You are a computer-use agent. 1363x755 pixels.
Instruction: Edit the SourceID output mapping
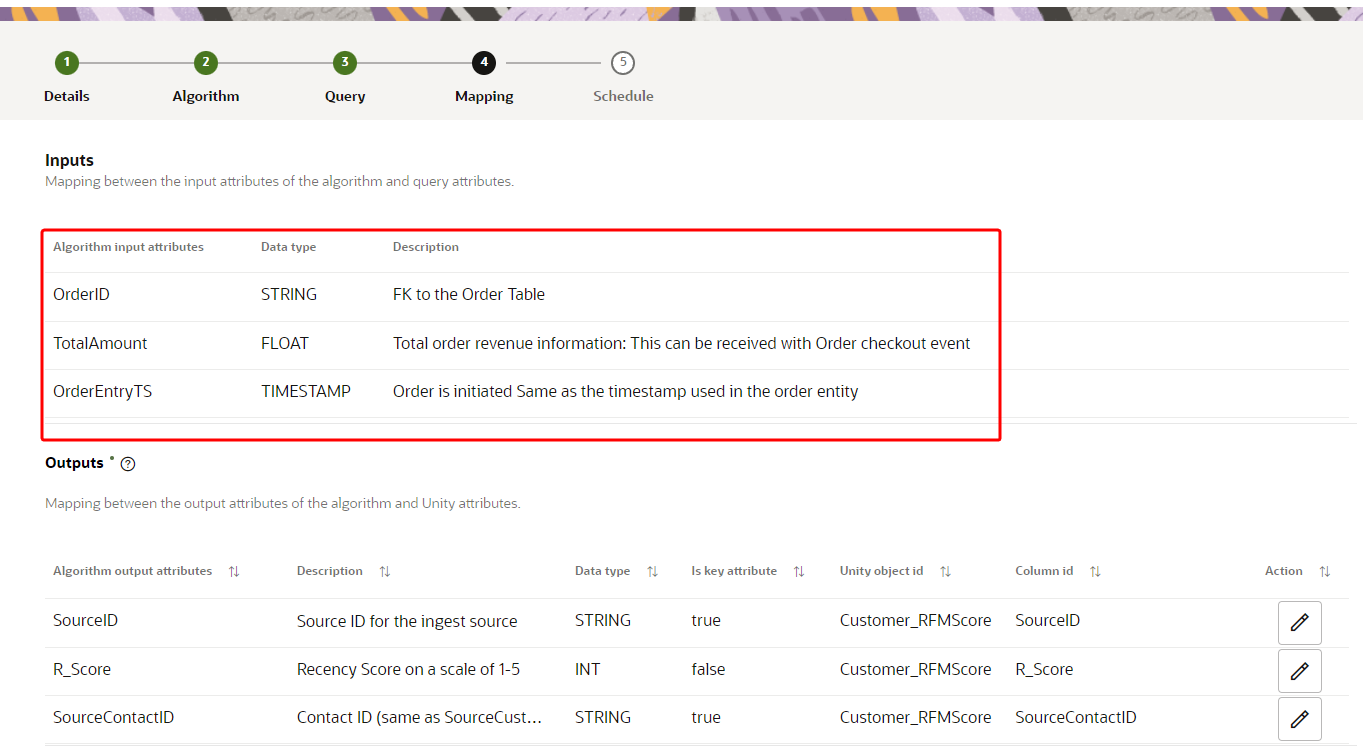coord(1299,623)
